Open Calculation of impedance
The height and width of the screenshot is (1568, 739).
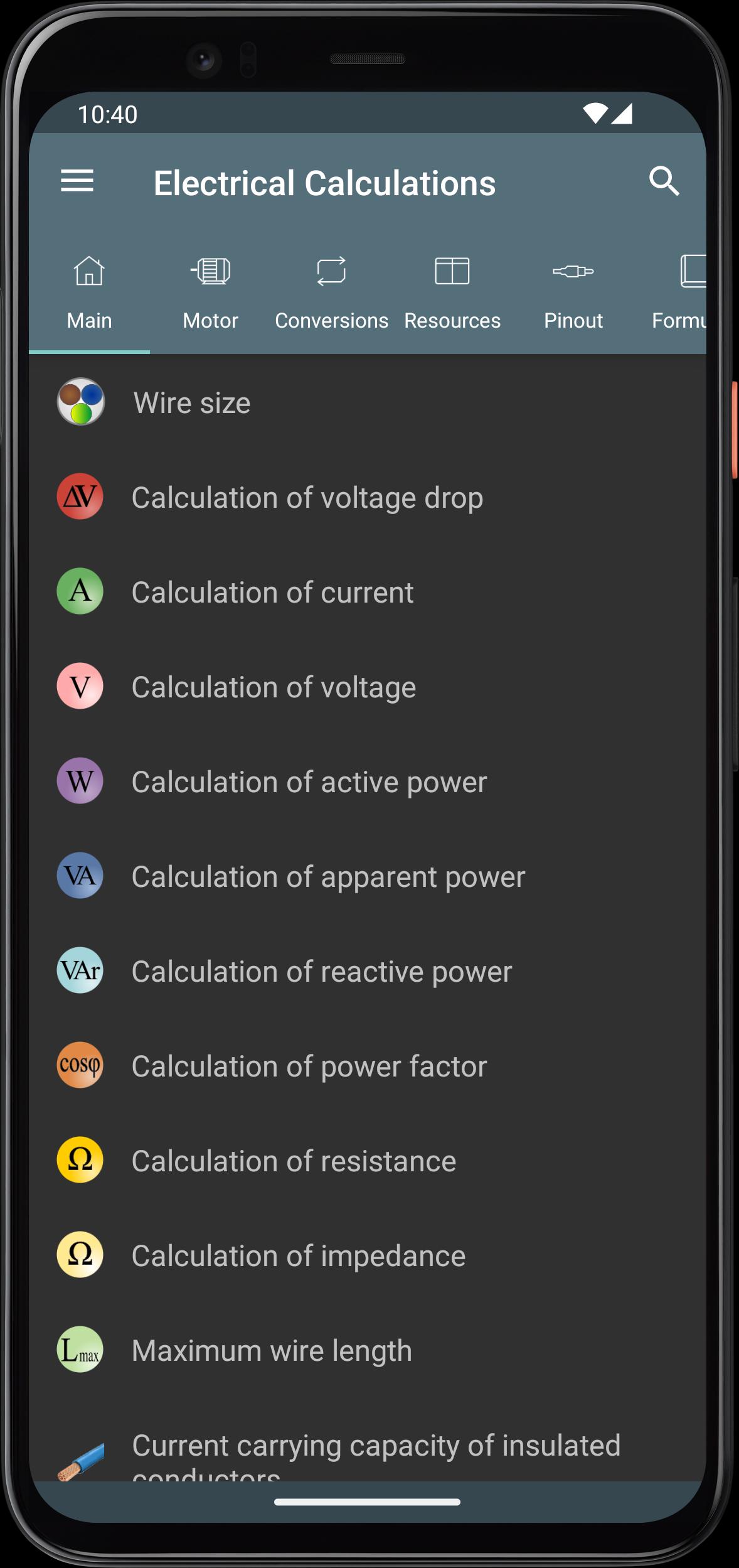click(368, 1255)
